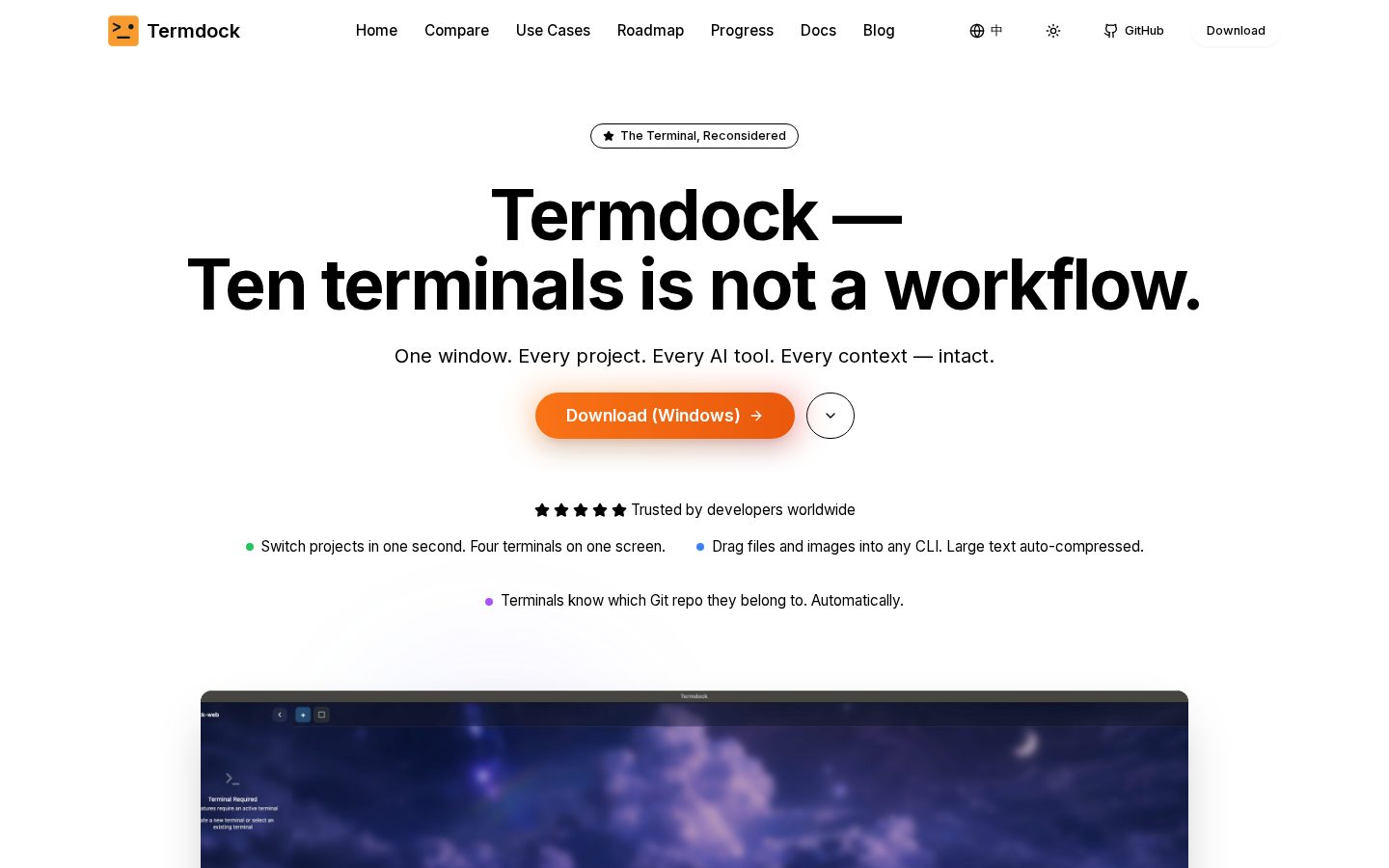Click the terminal prompt icon in preview

(231, 778)
